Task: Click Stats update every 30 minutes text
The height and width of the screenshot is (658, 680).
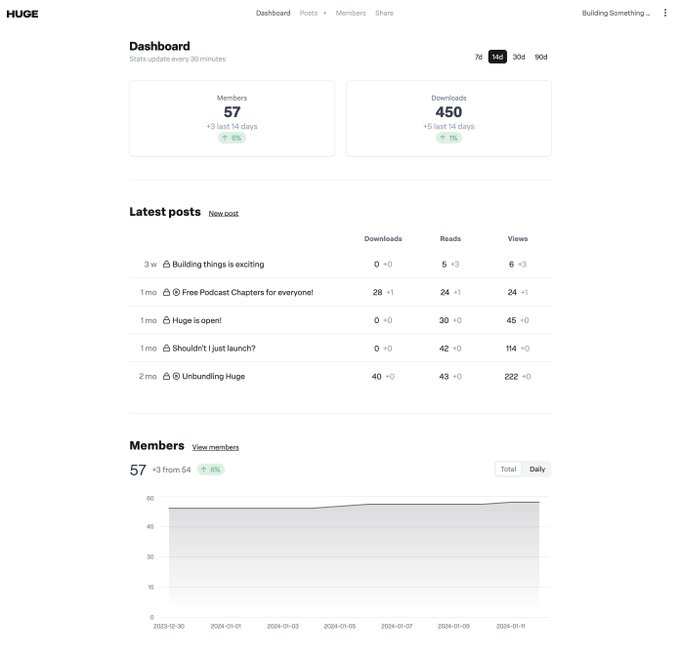Action: pos(177,59)
